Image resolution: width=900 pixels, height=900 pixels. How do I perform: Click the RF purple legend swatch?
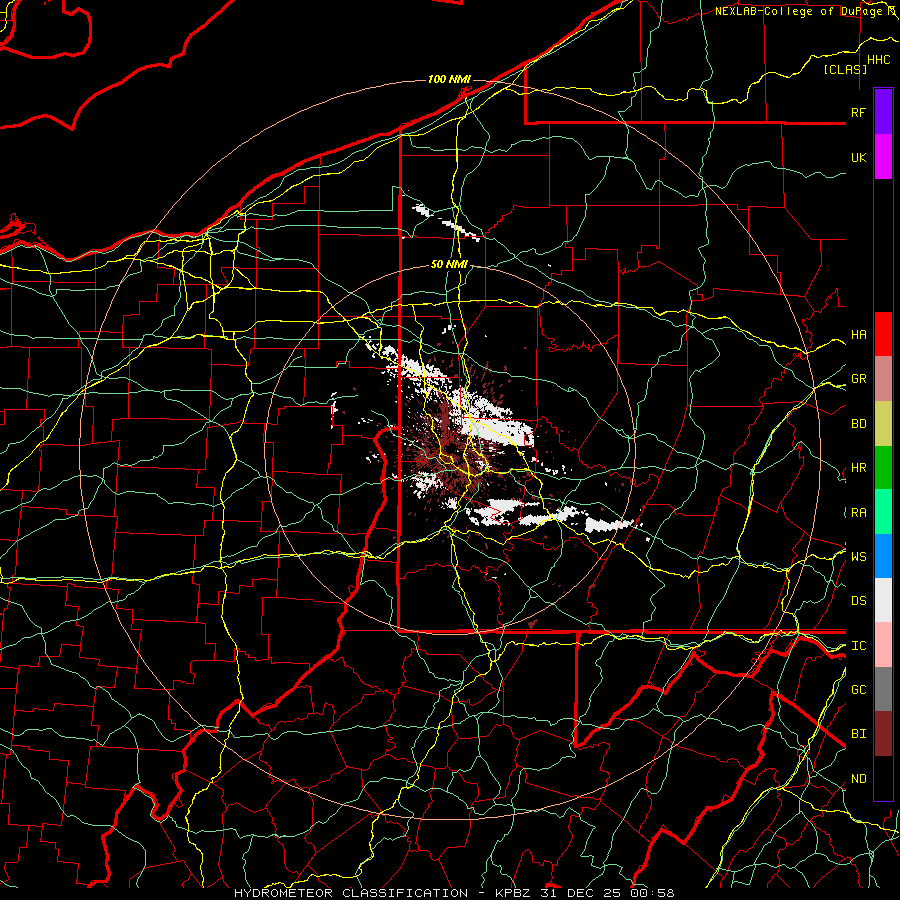883,112
